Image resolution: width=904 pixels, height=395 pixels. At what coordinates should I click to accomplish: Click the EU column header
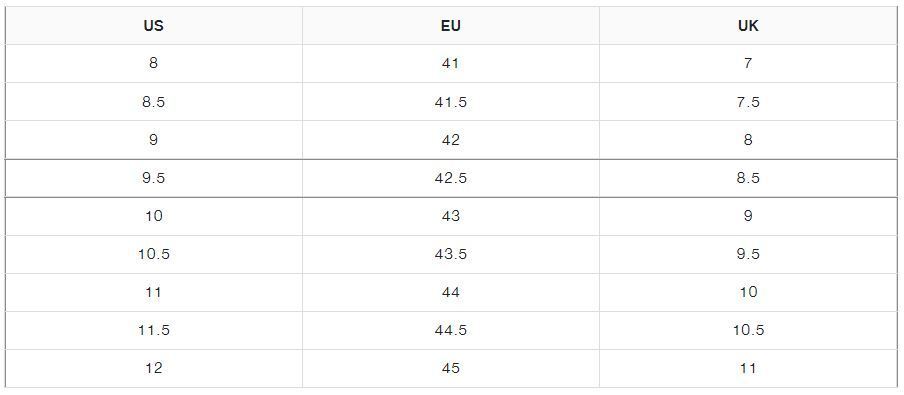point(451,26)
